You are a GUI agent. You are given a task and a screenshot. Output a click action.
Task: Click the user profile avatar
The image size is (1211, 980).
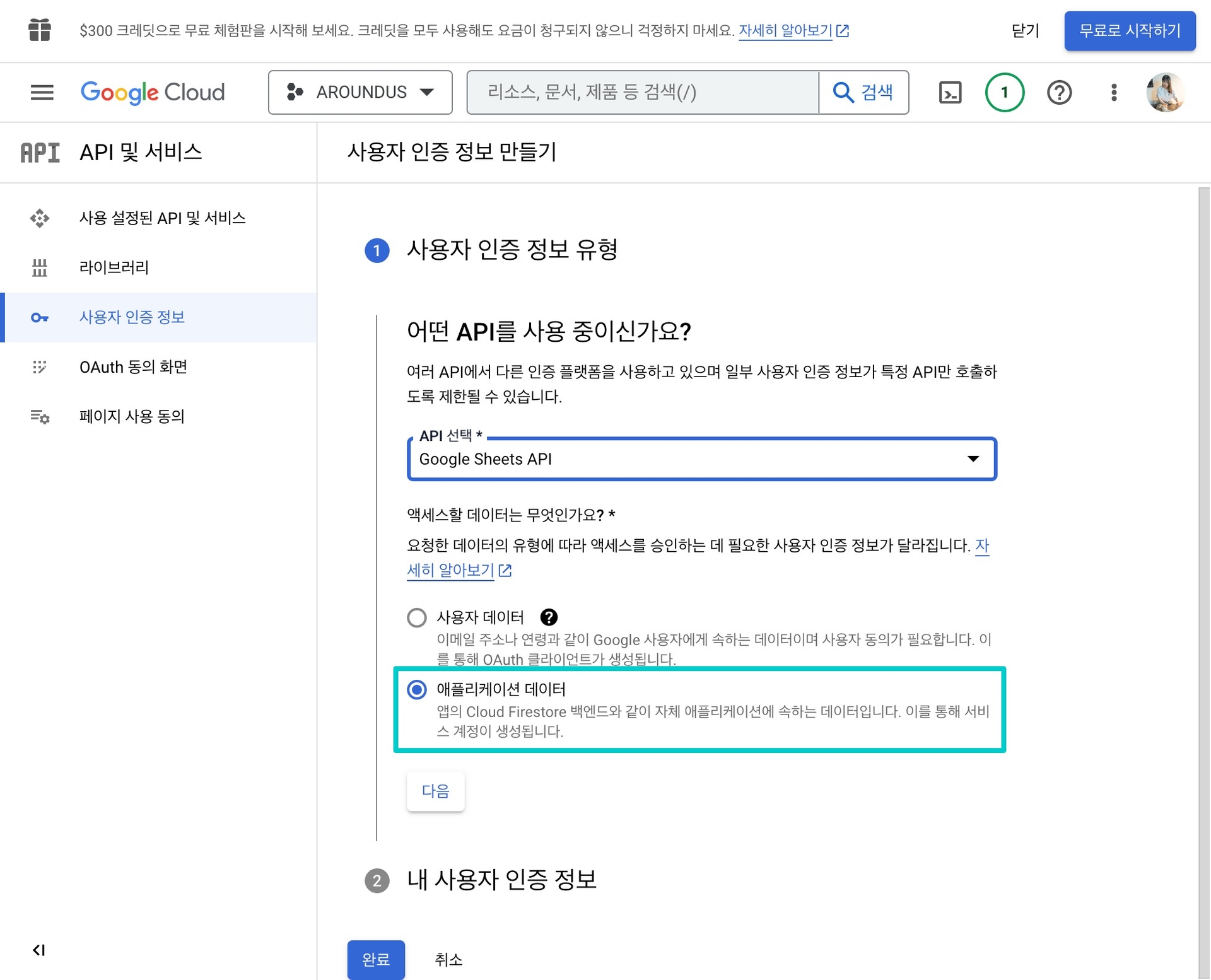(1165, 92)
